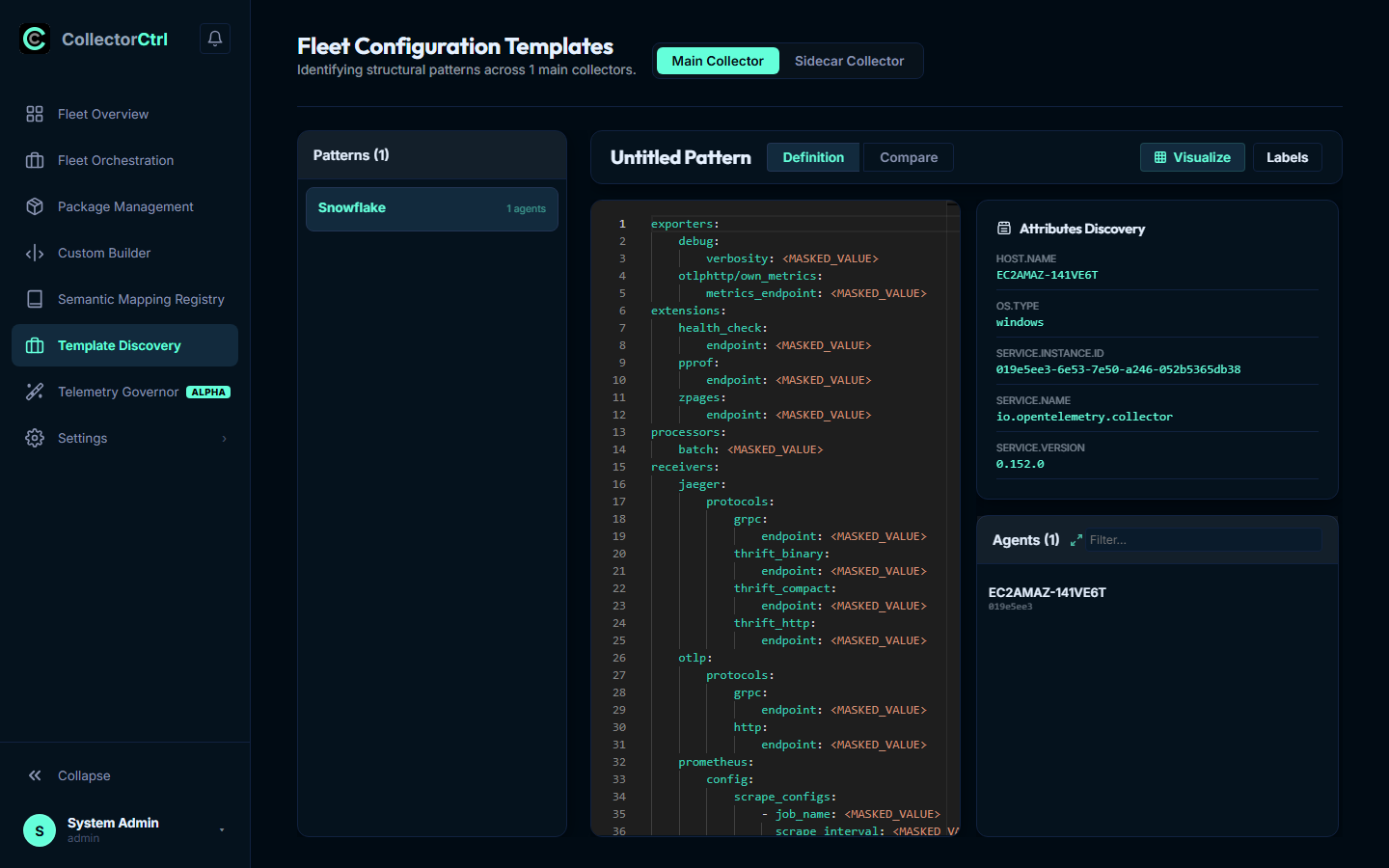Open Package Management
1389x868 pixels.
[x=124, y=206]
